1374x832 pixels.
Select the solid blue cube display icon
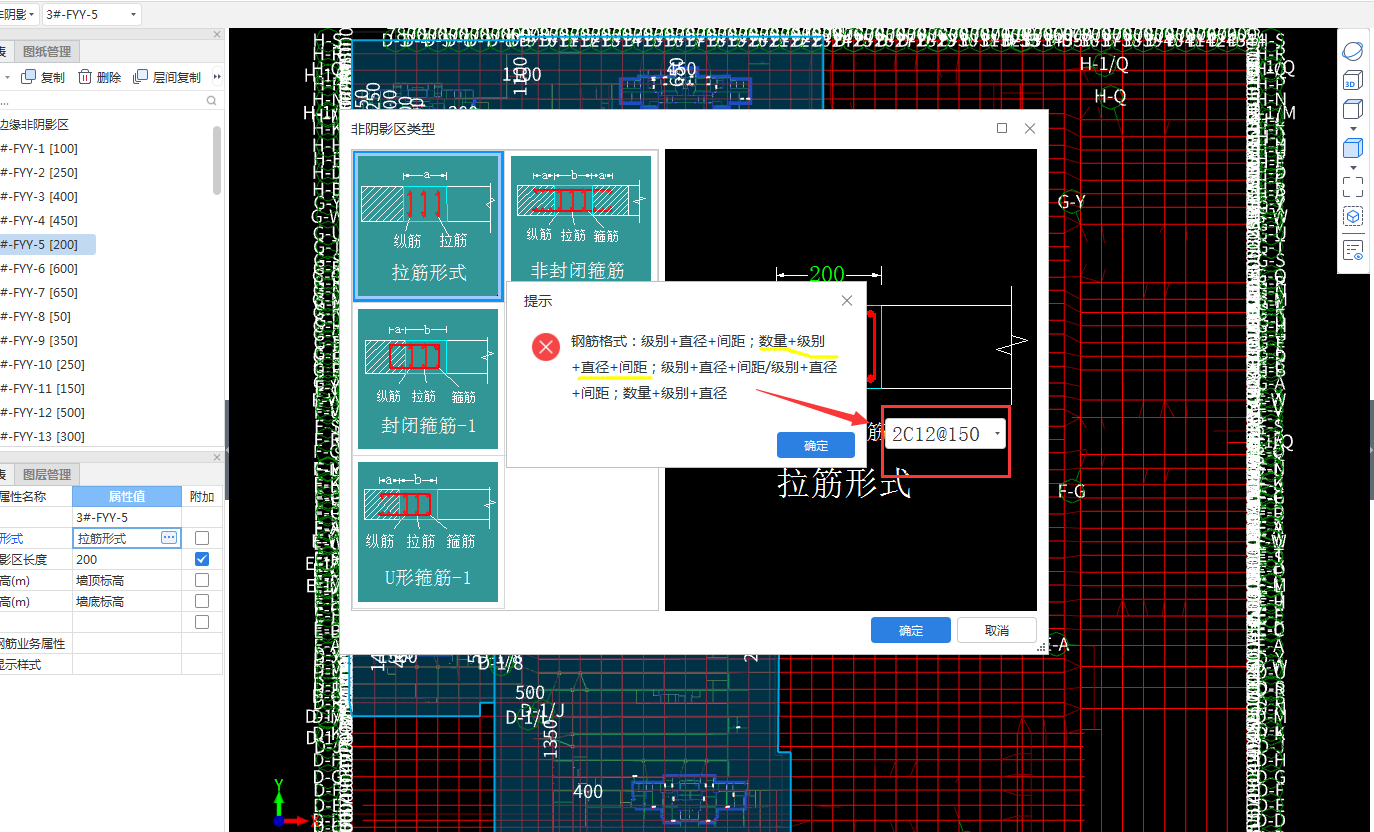tap(1352, 149)
